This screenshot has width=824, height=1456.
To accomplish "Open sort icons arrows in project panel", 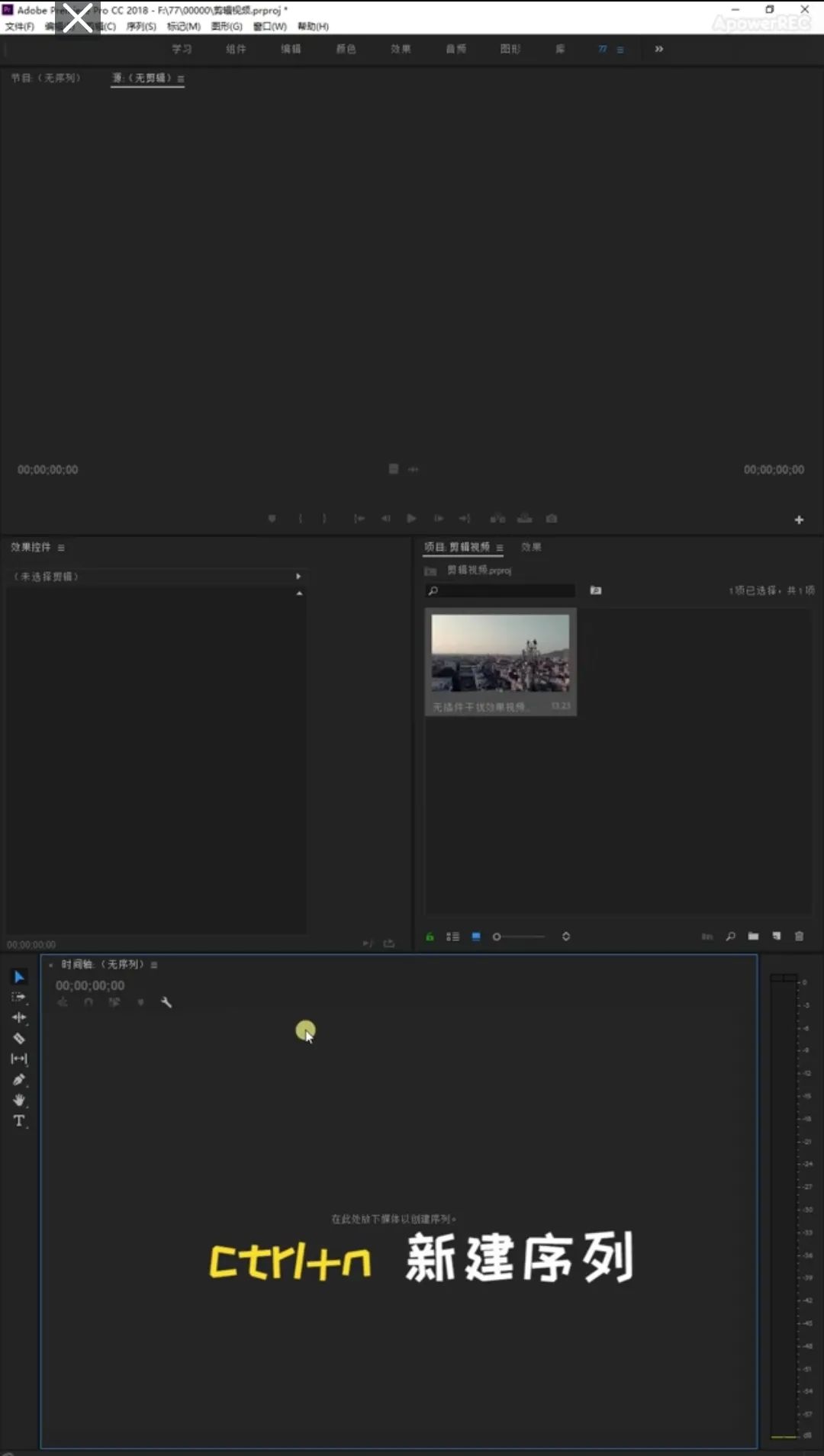I will tap(566, 937).
